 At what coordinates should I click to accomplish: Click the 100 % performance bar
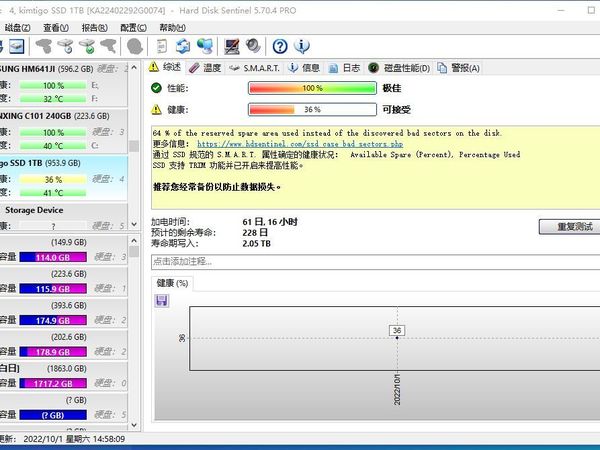(312, 88)
